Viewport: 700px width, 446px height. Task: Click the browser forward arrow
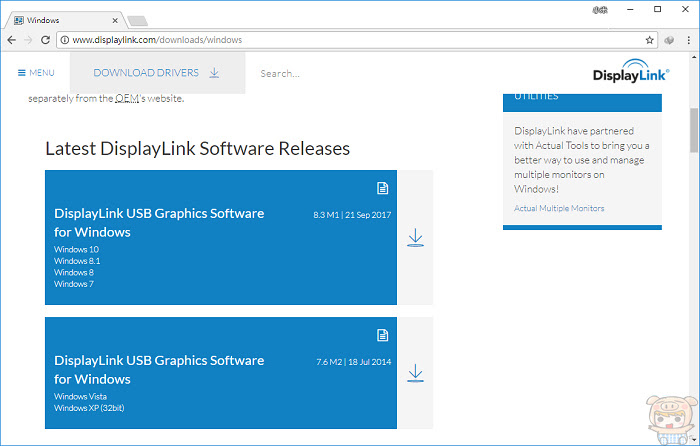pos(28,40)
